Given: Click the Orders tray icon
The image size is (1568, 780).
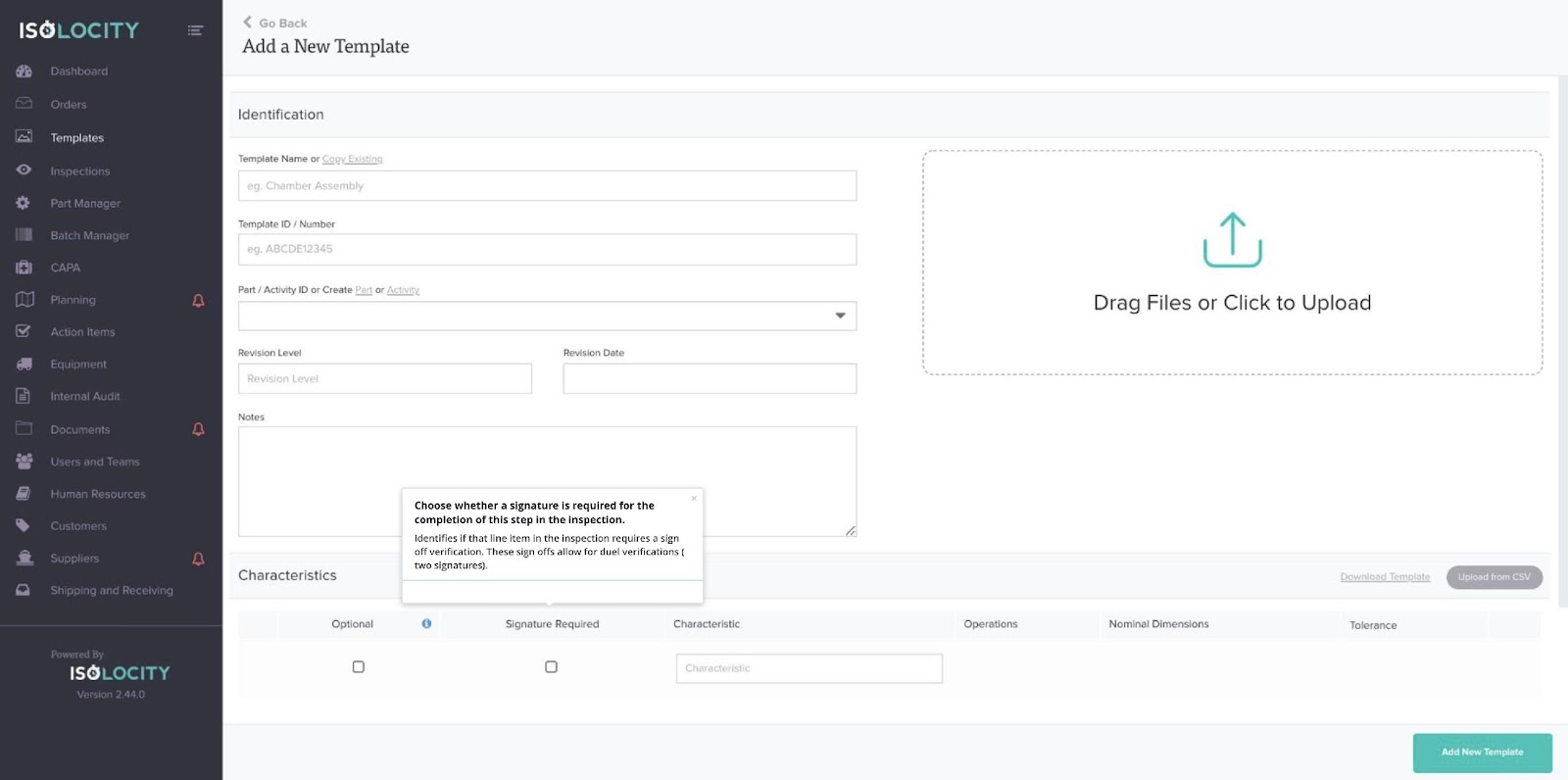Looking at the screenshot, I should click(x=24, y=104).
